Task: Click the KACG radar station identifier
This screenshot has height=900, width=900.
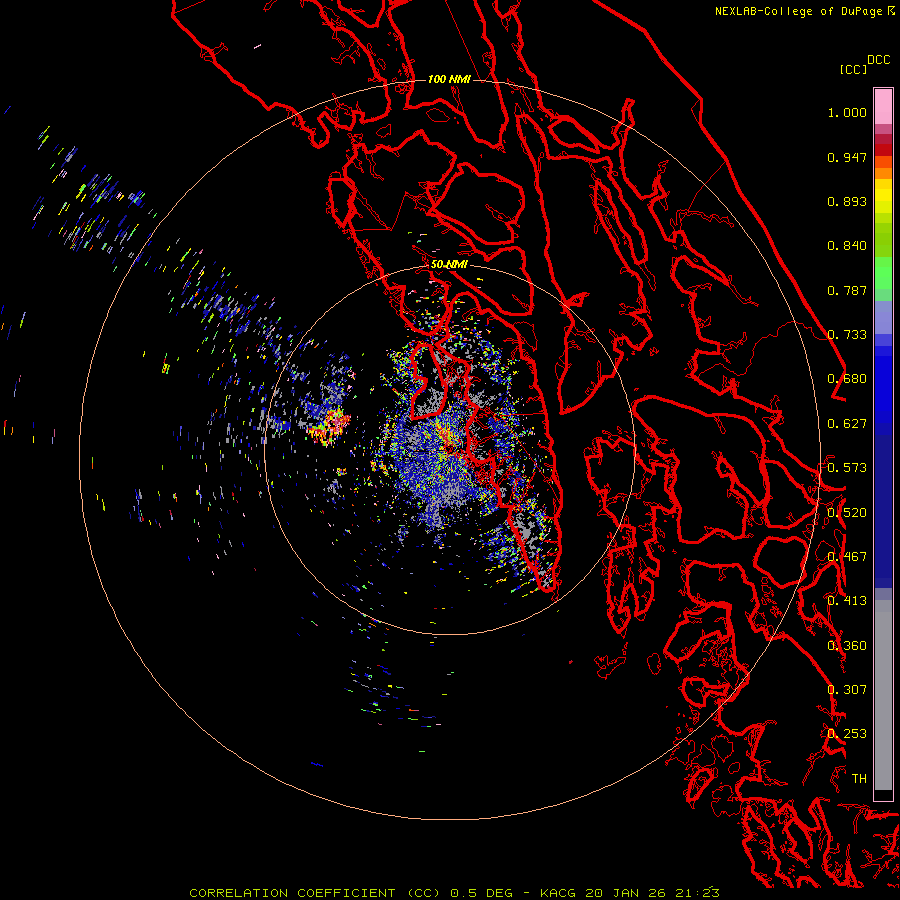Action: 558,893
